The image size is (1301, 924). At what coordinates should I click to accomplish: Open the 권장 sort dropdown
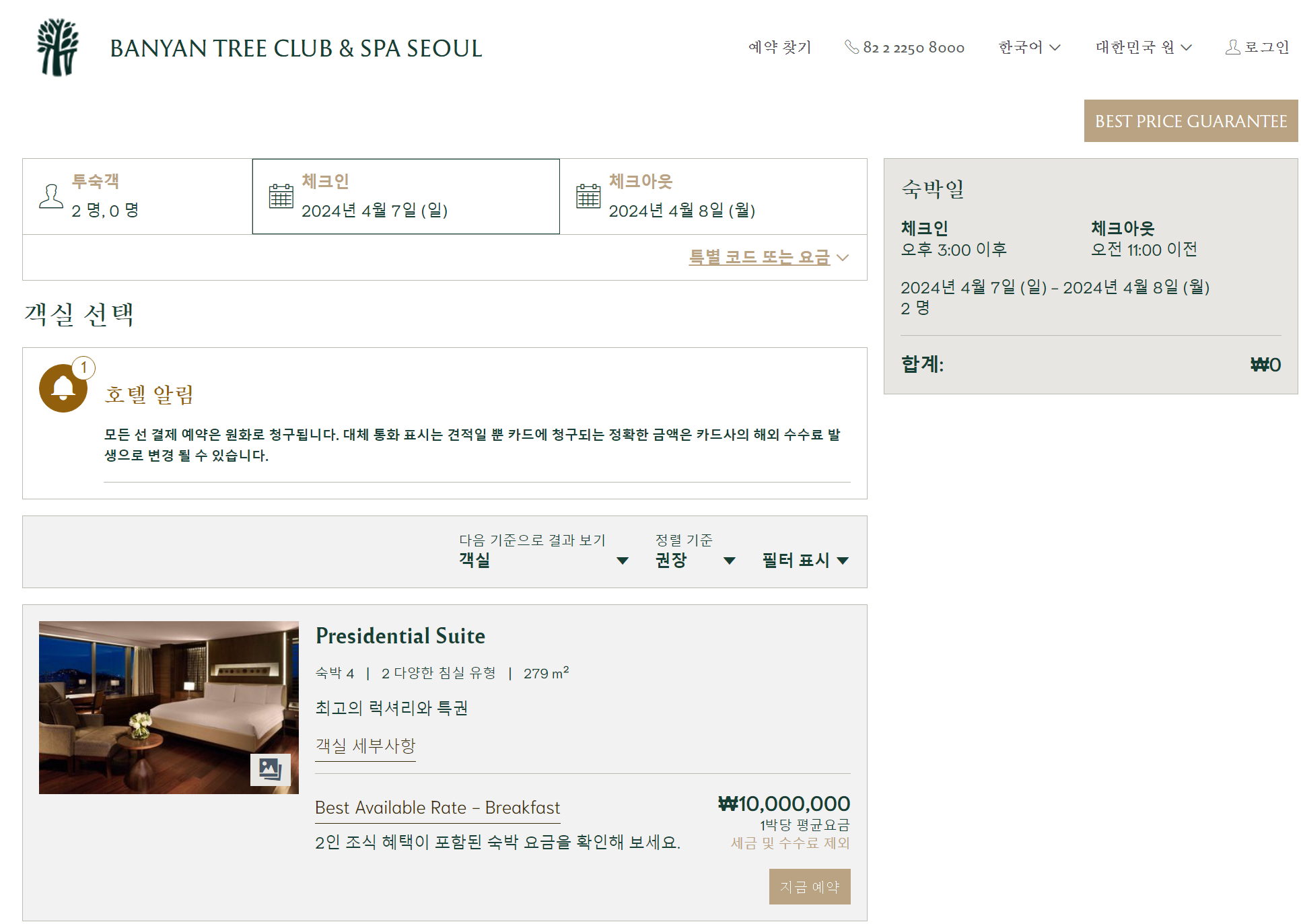[x=695, y=560]
